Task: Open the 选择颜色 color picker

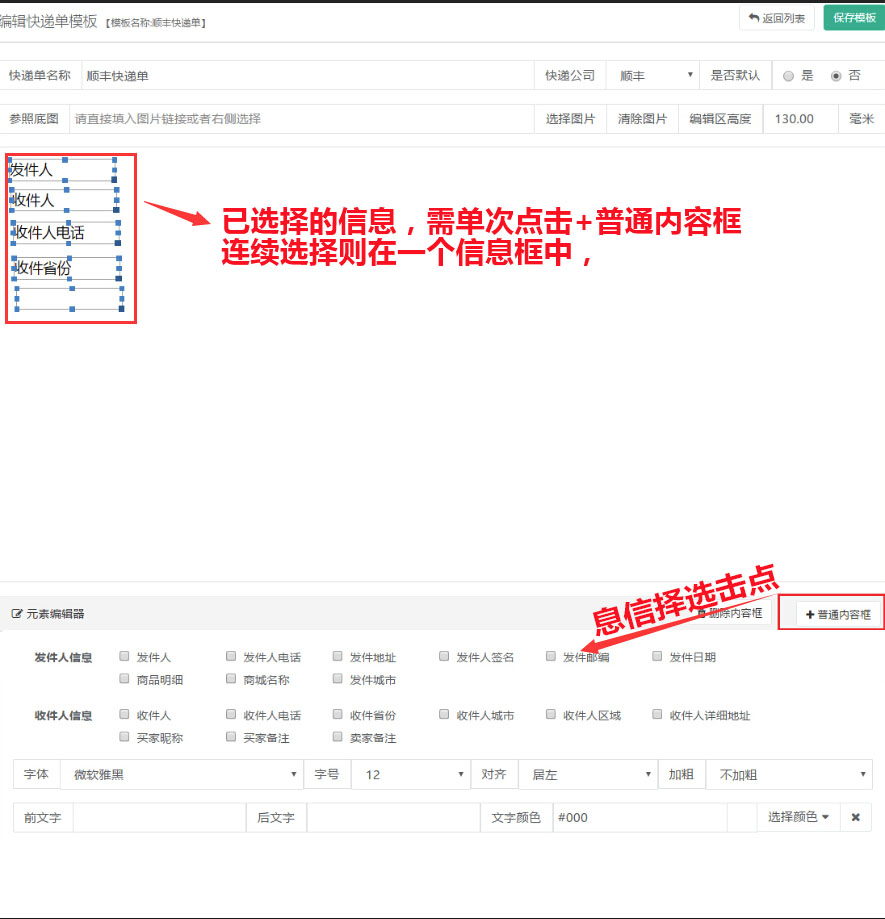Action: (x=797, y=818)
